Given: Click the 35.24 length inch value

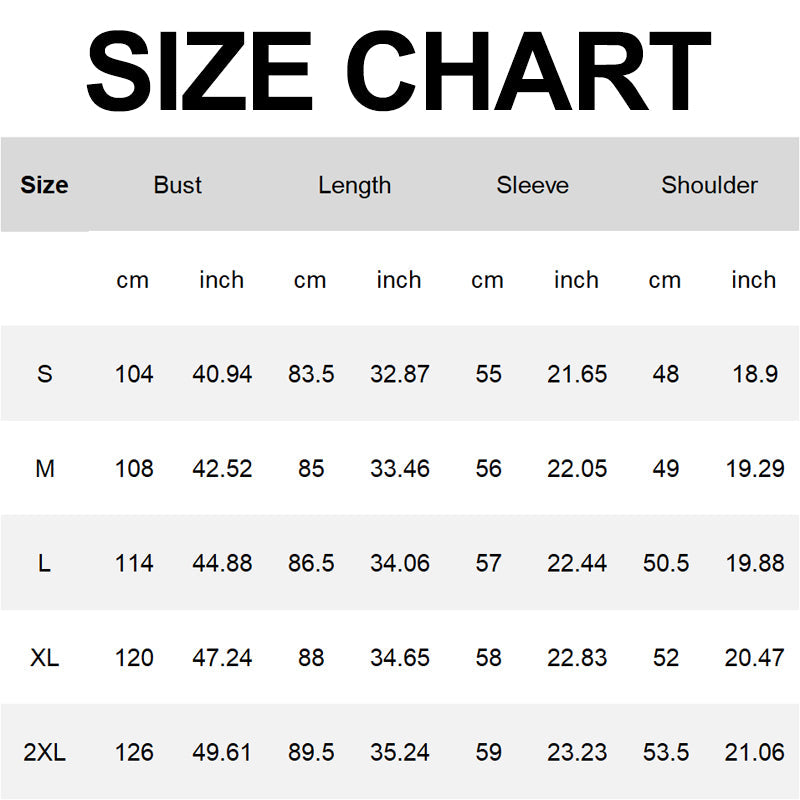Looking at the screenshot, I should click(399, 753).
